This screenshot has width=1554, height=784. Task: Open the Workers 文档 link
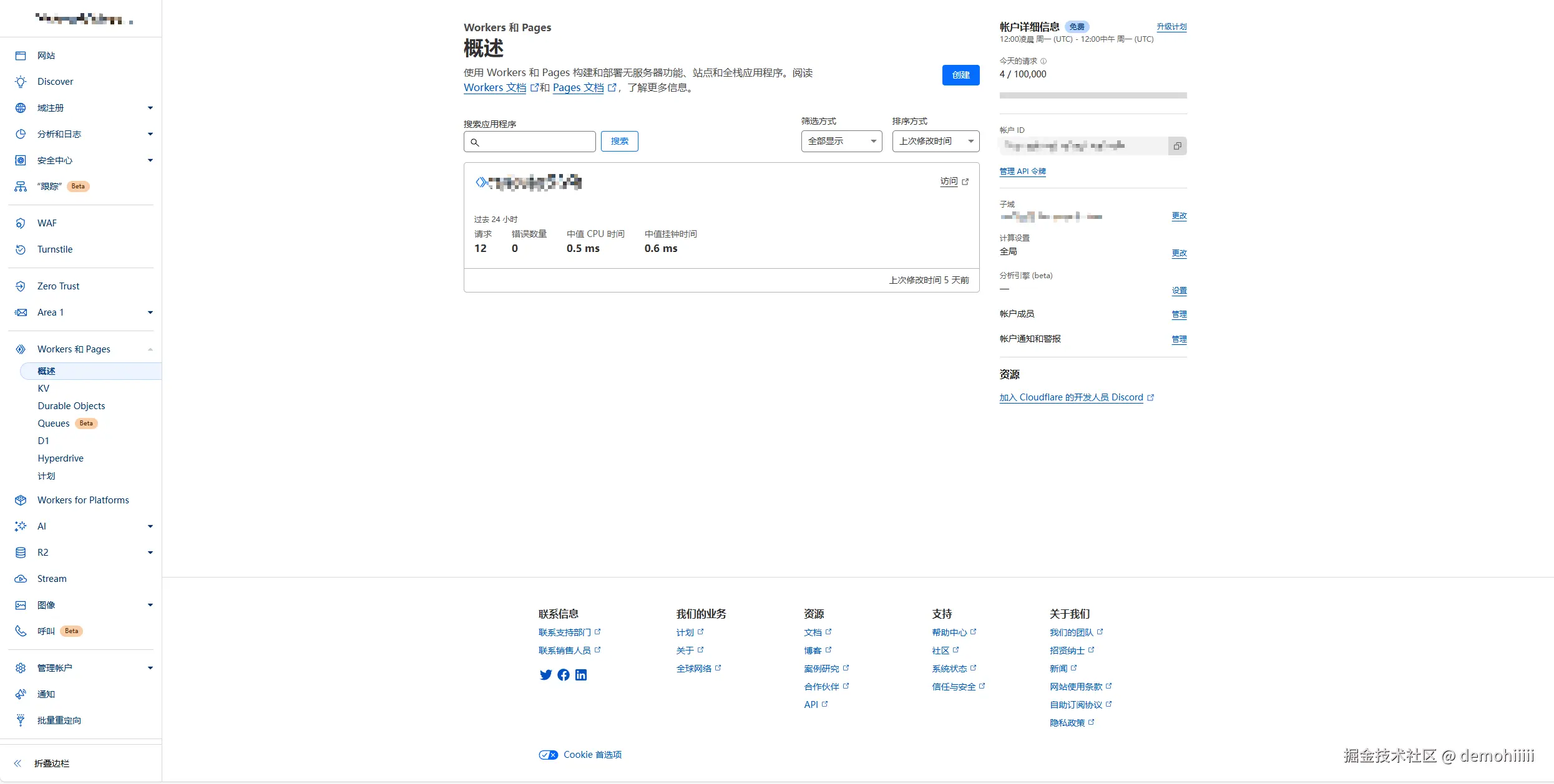(495, 88)
